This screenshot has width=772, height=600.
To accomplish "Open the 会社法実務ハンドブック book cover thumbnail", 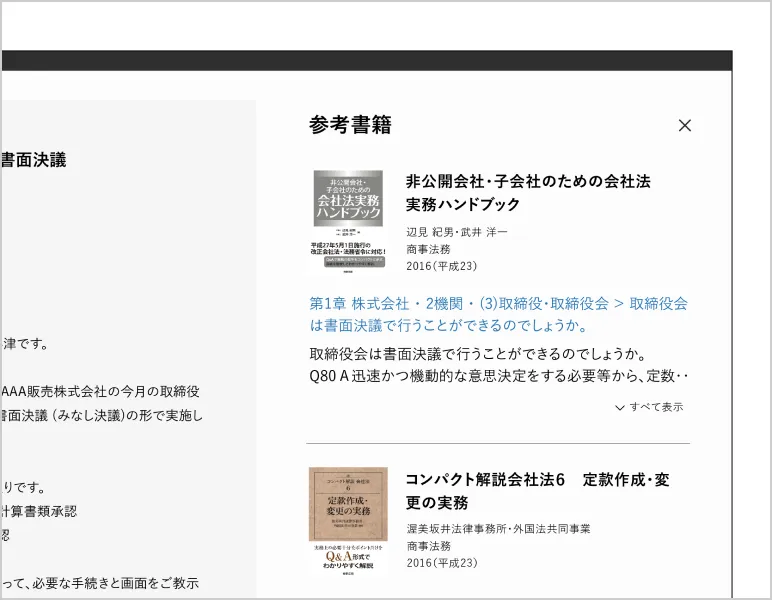I will pyautogui.click(x=348, y=221).
